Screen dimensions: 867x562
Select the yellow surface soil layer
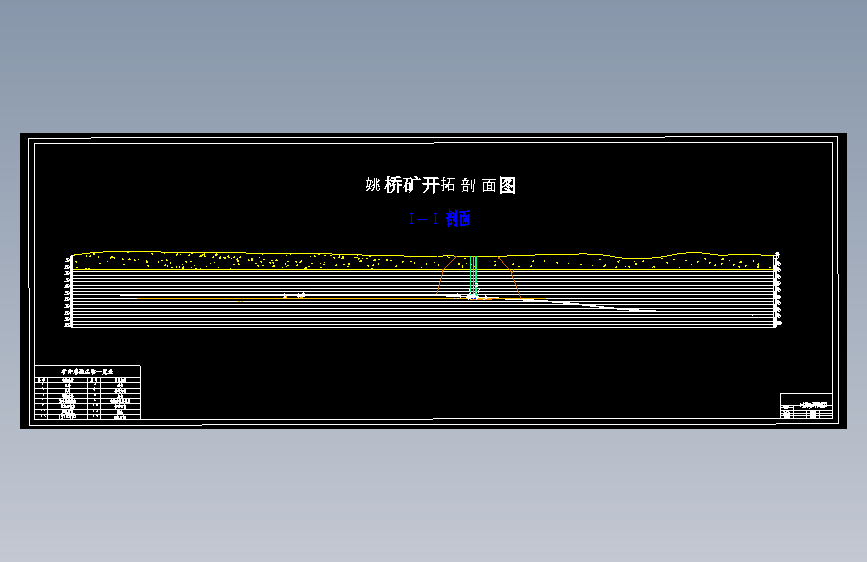click(x=424, y=261)
